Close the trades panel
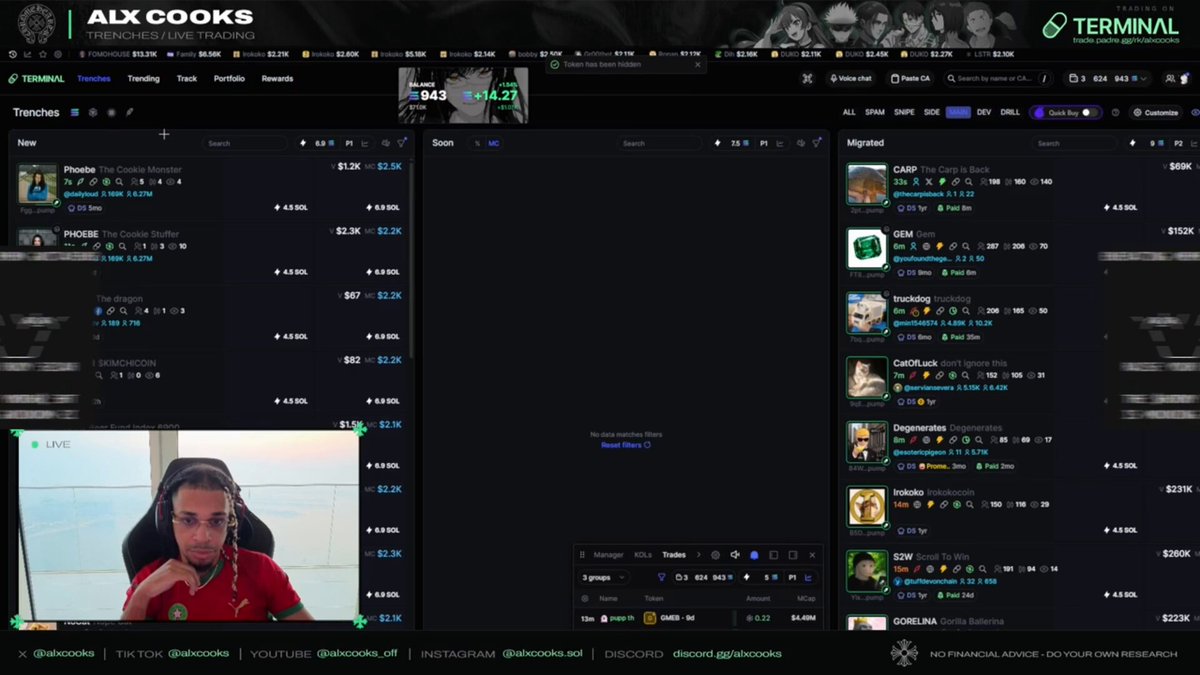This screenshot has height=675, width=1200. click(812, 554)
